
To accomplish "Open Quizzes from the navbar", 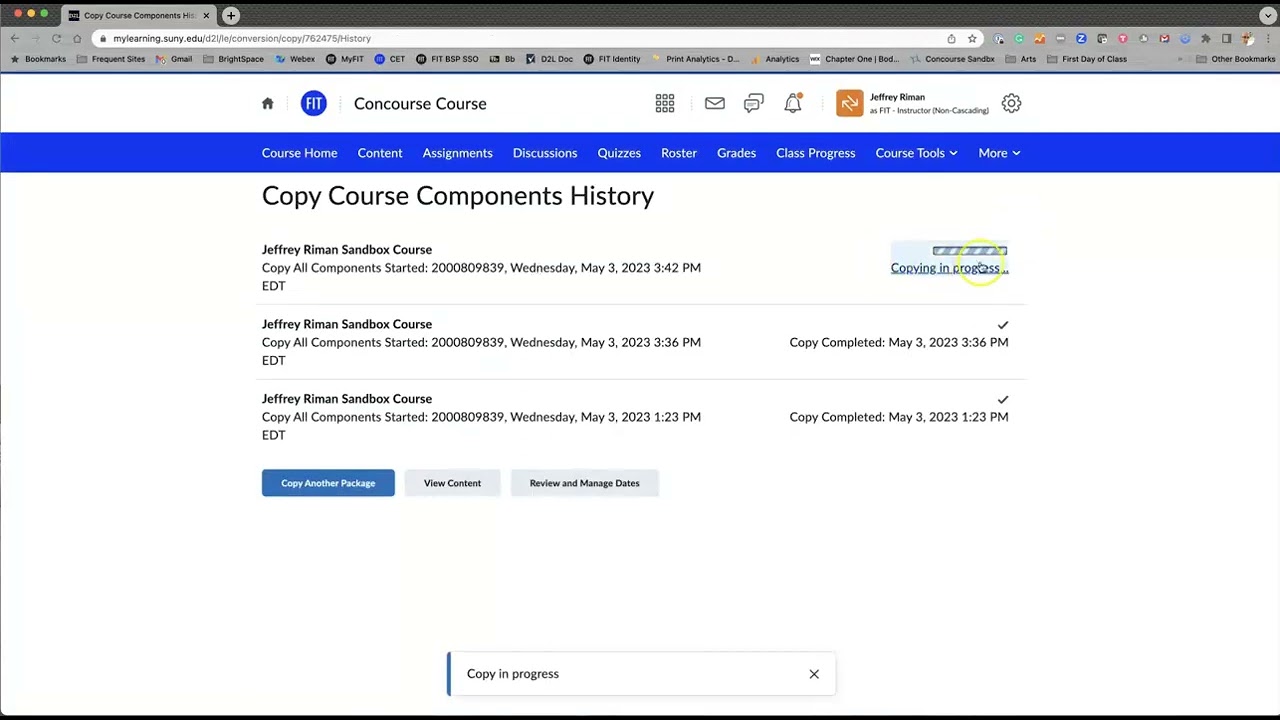I will pos(619,153).
